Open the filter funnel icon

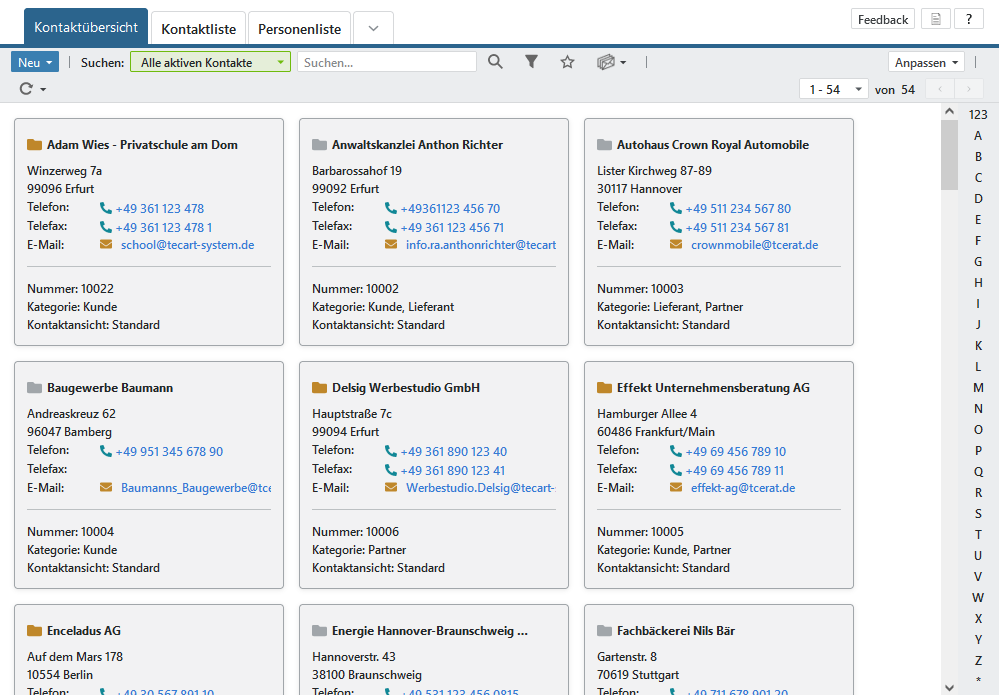pyautogui.click(x=531, y=62)
